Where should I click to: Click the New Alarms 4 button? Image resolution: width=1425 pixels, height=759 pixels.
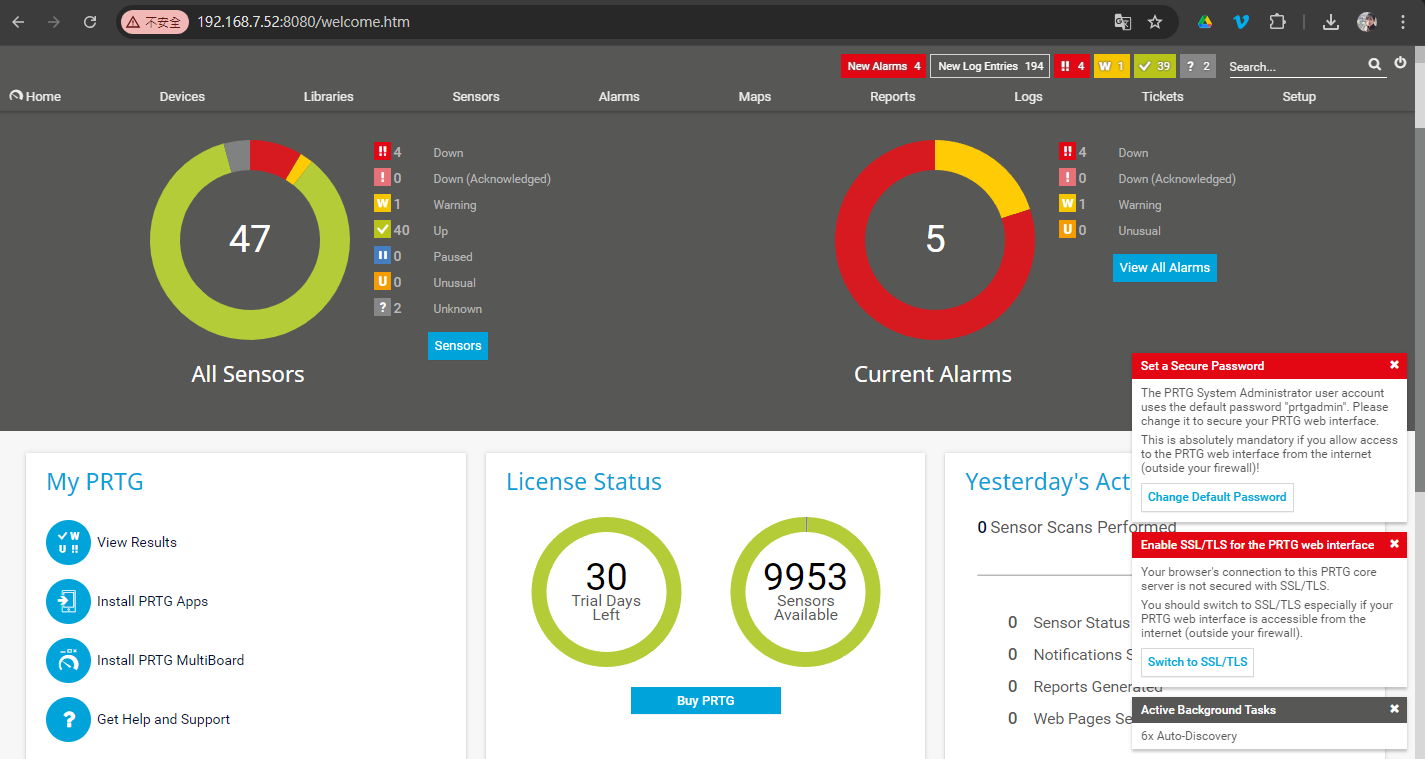(884, 66)
